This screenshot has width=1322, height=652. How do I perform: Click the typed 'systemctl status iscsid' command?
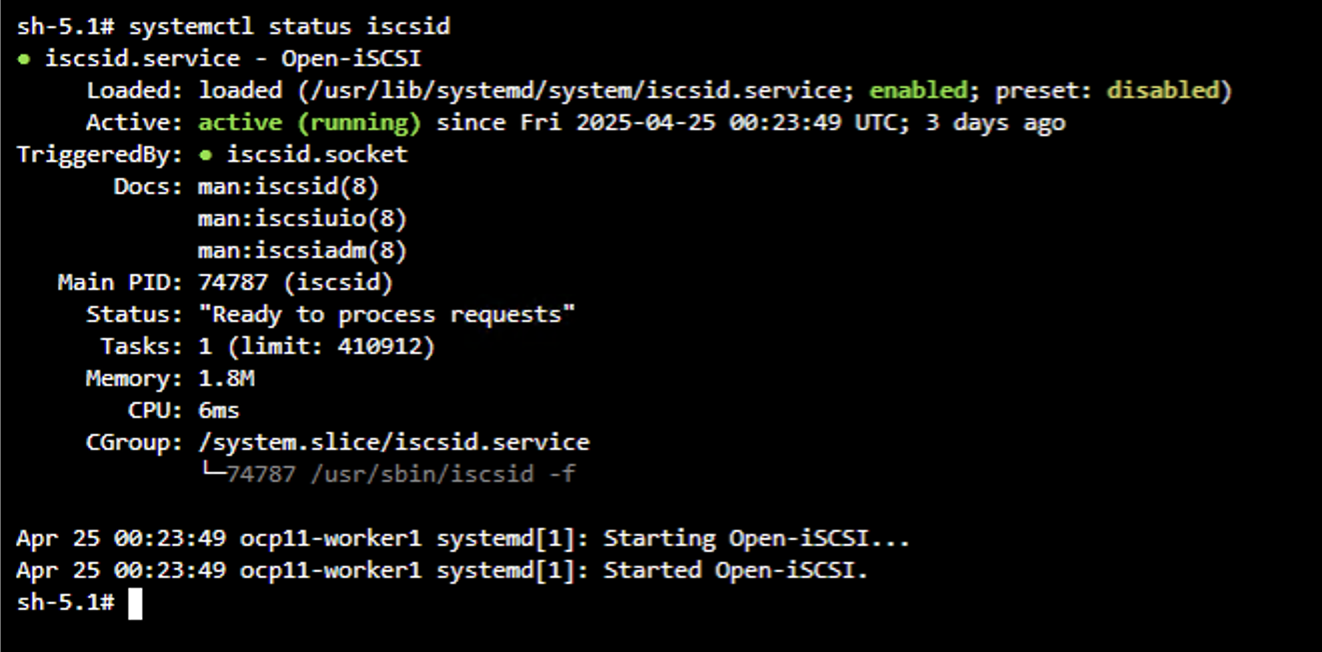[289, 27]
